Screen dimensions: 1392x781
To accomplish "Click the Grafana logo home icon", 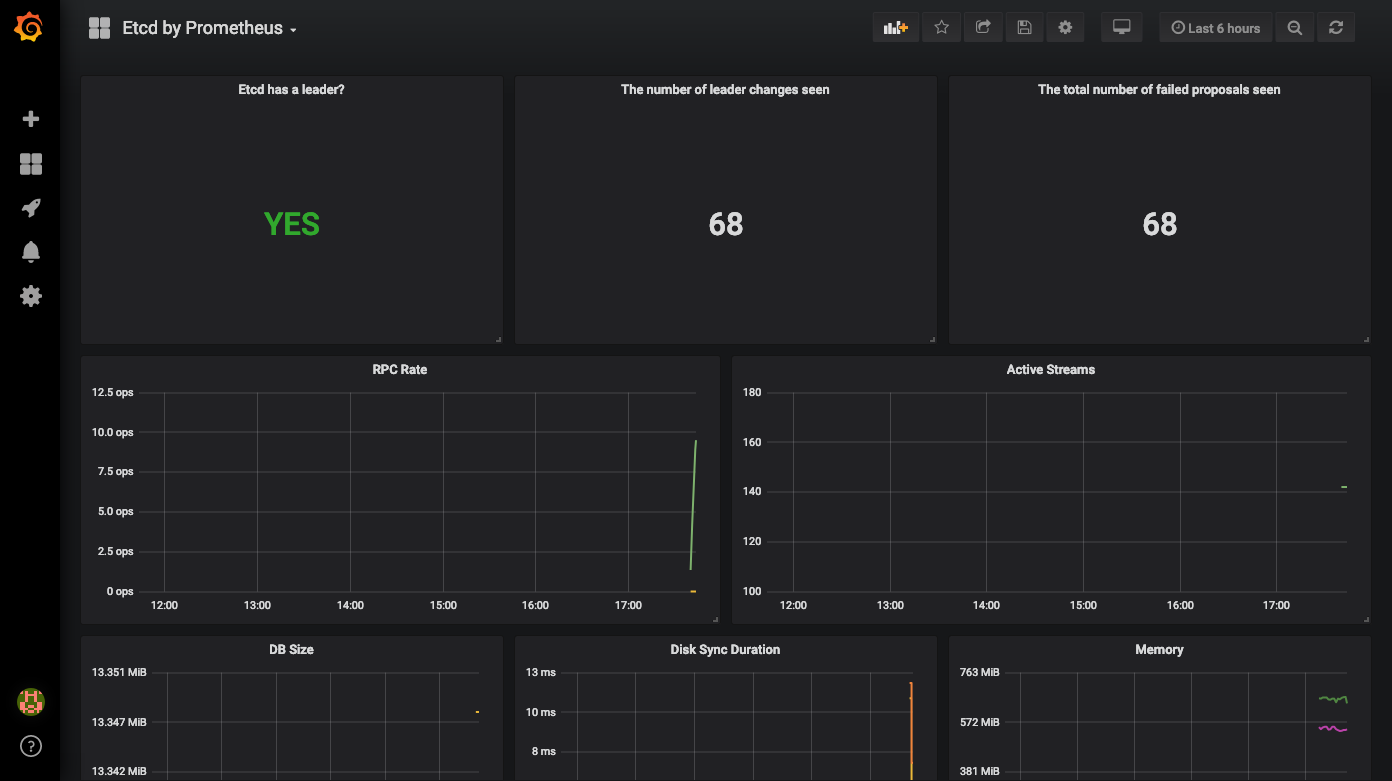I will click(x=29, y=28).
